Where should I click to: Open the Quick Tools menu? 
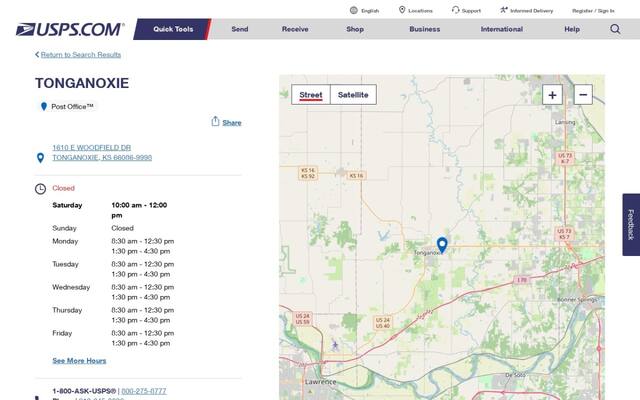(173, 29)
